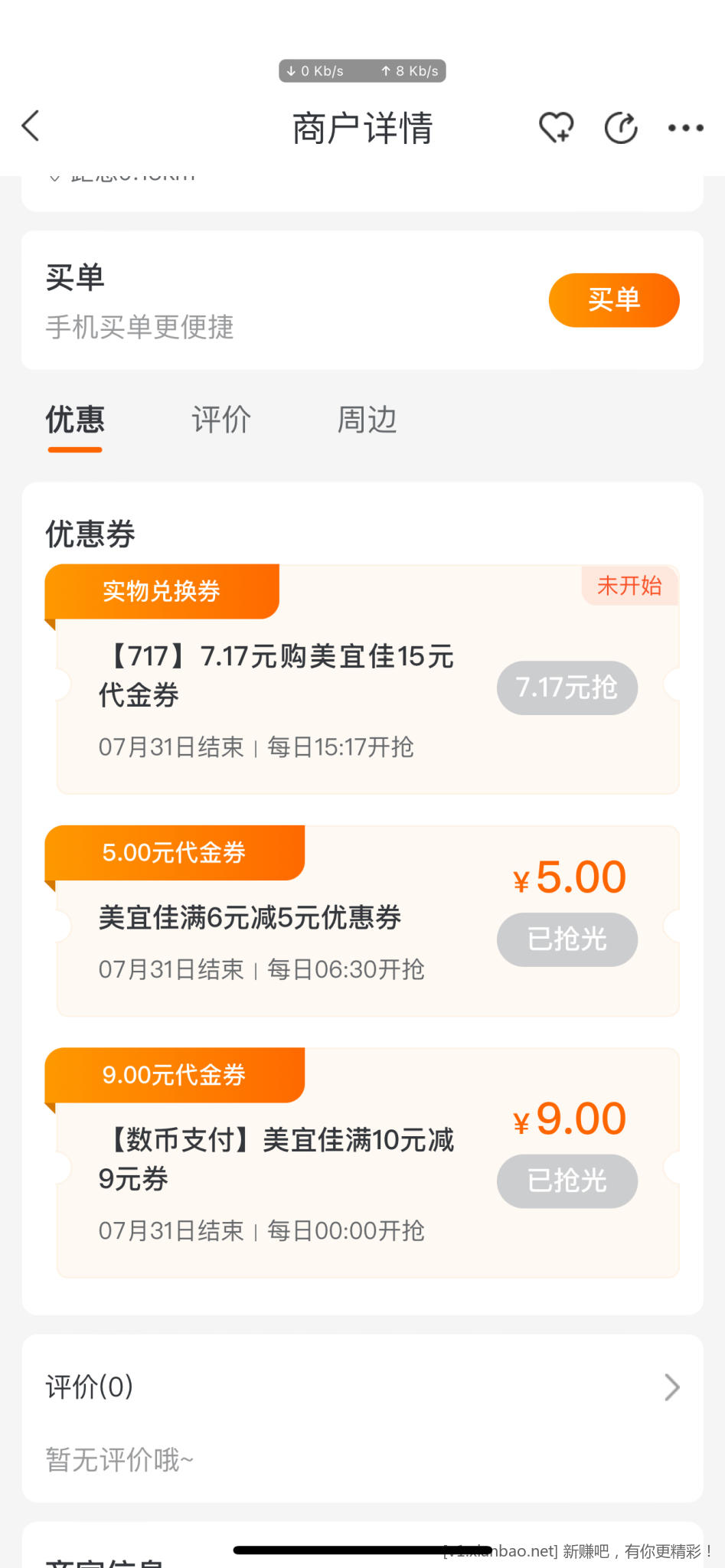Tap the bottom home indicator bar

(362, 1550)
